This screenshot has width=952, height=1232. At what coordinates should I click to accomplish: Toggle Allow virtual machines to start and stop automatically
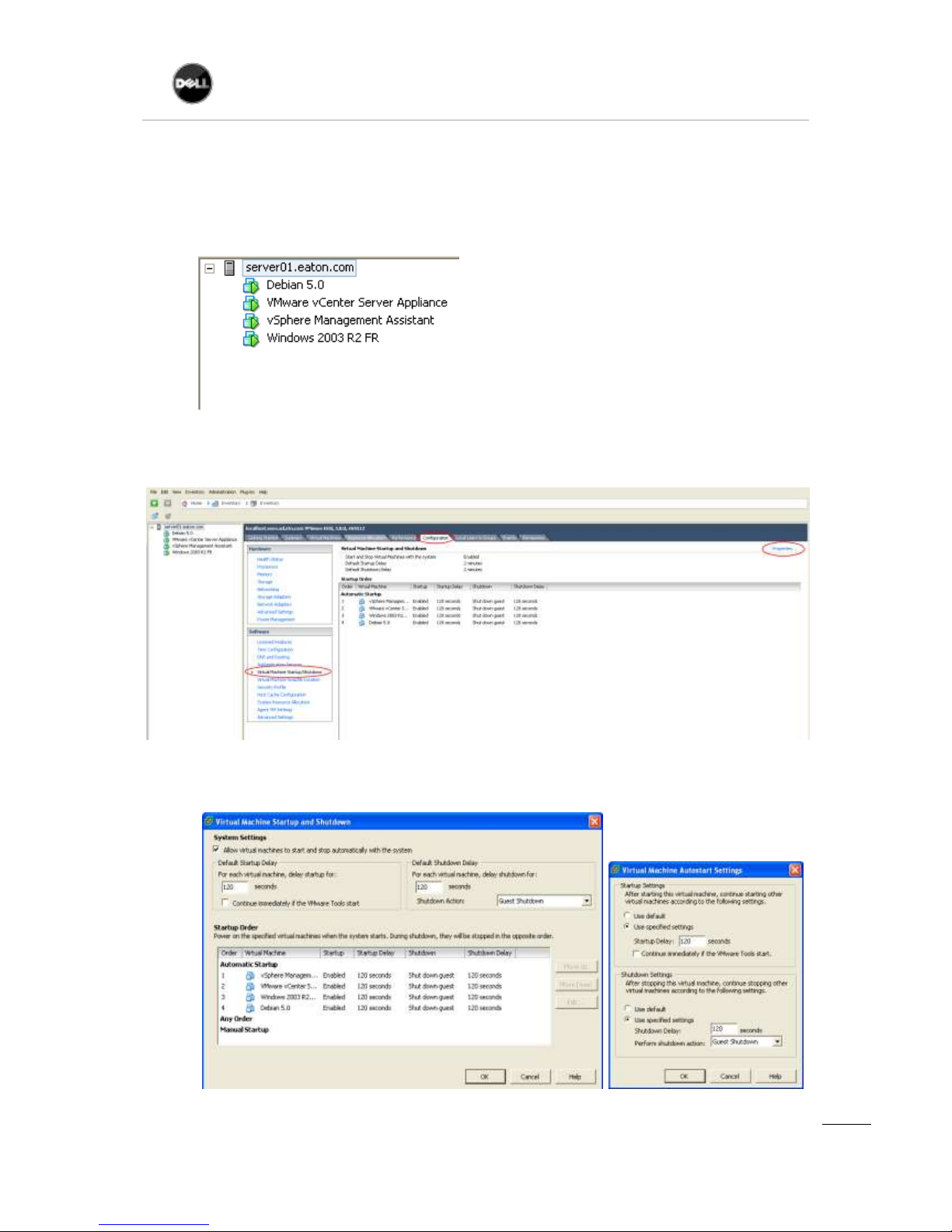(x=217, y=850)
